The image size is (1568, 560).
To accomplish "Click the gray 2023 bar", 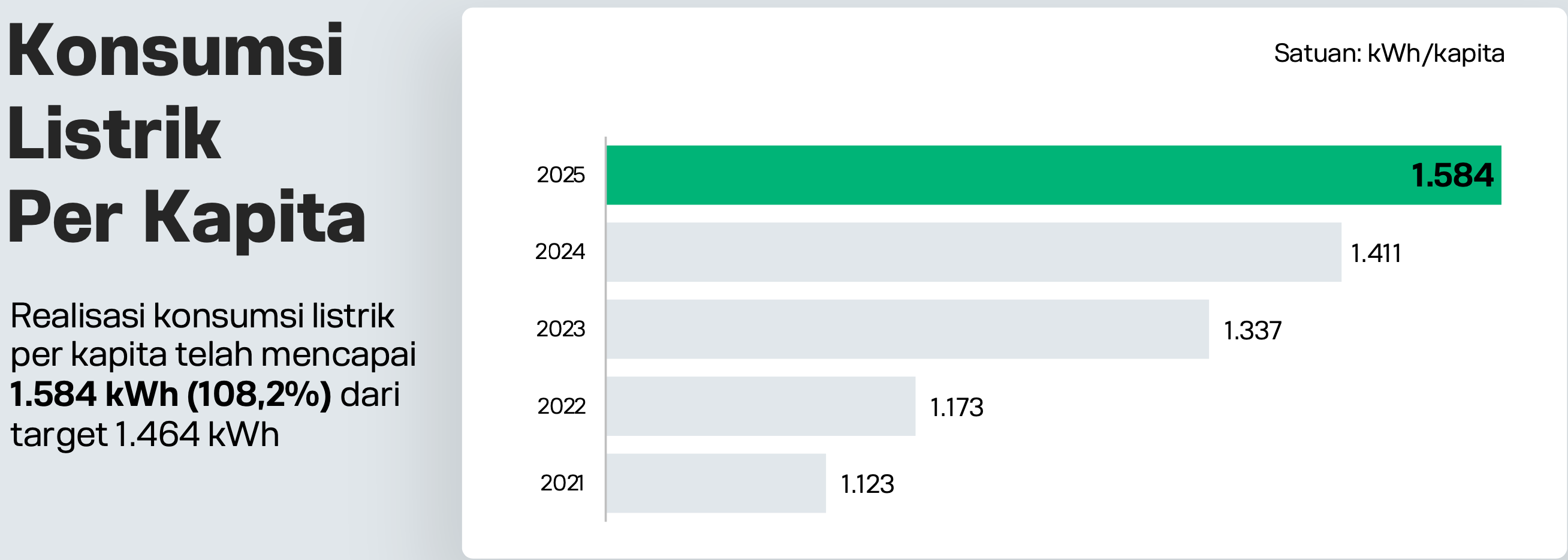I will click(907, 329).
